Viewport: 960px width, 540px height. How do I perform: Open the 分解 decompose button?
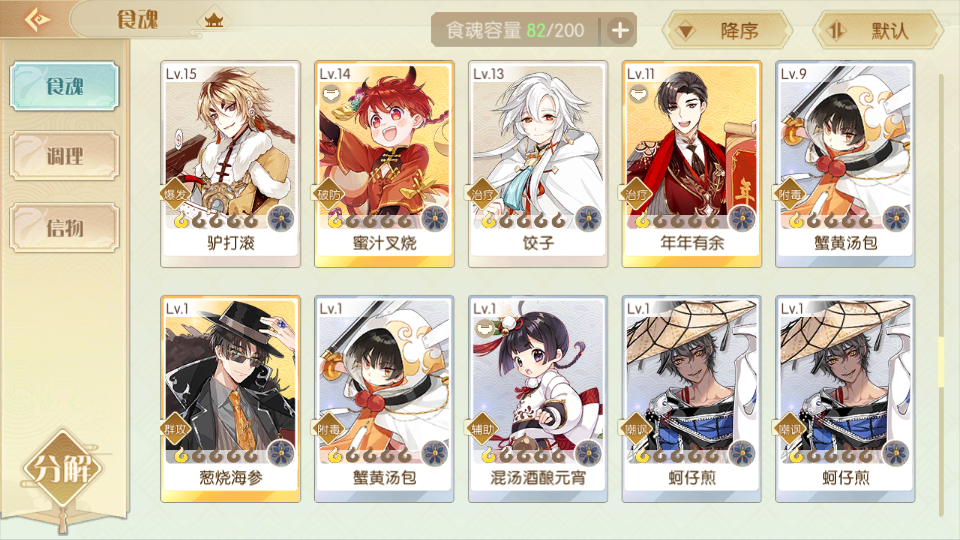pyautogui.click(x=62, y=469)
